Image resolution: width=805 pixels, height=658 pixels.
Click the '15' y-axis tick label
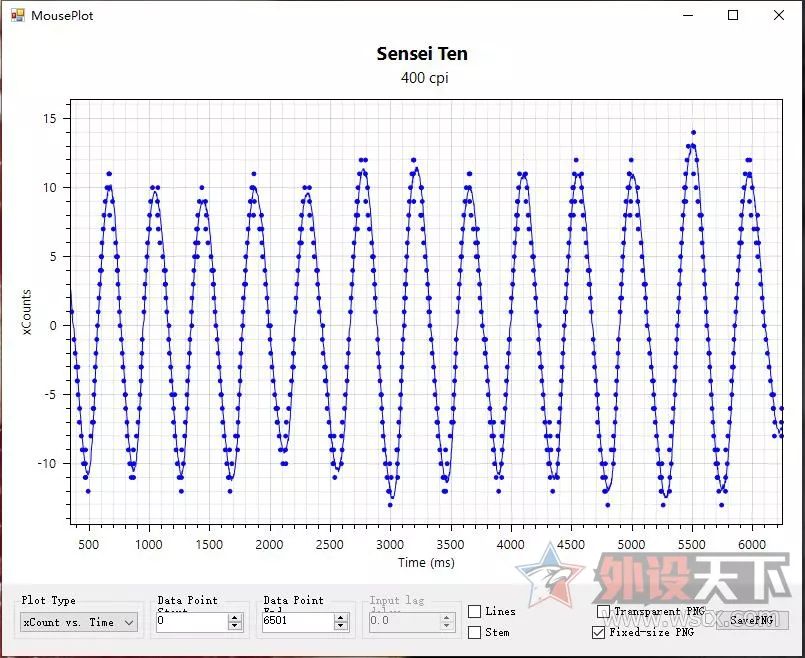coord(50,119)
